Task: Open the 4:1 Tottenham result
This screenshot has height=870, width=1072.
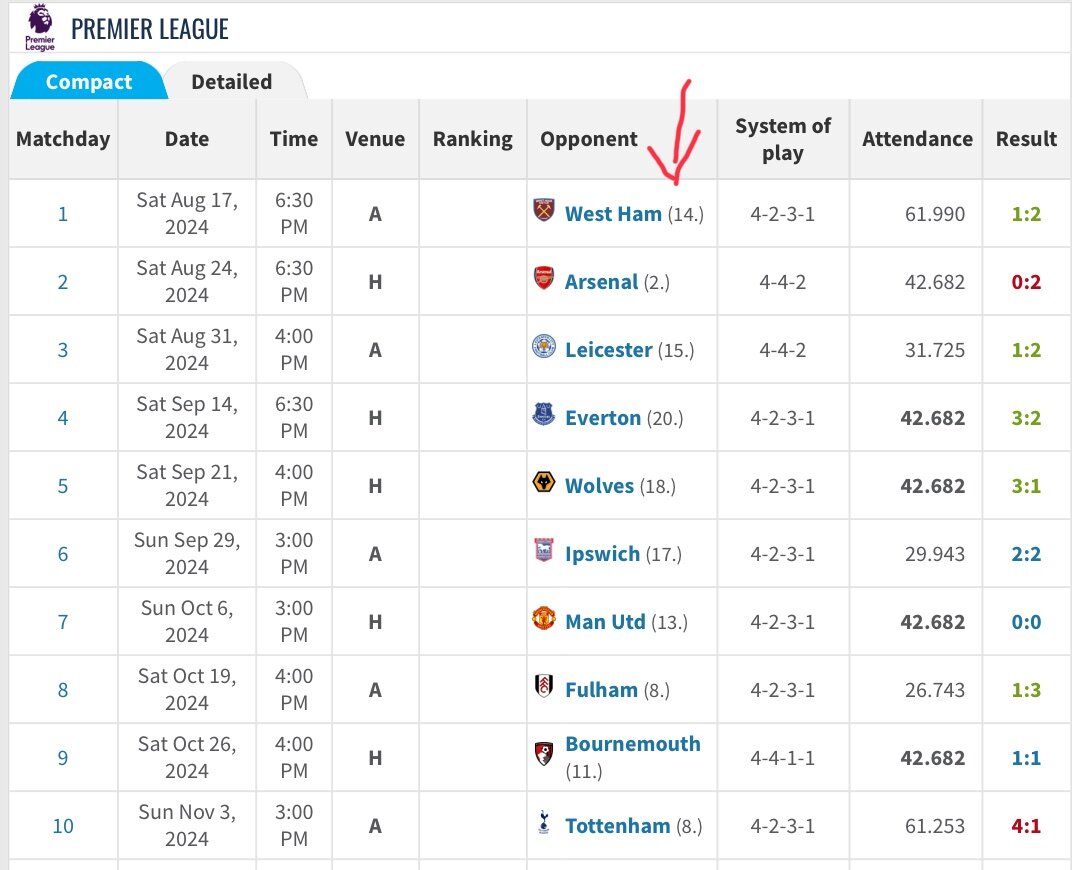Action: point(1026,826)
